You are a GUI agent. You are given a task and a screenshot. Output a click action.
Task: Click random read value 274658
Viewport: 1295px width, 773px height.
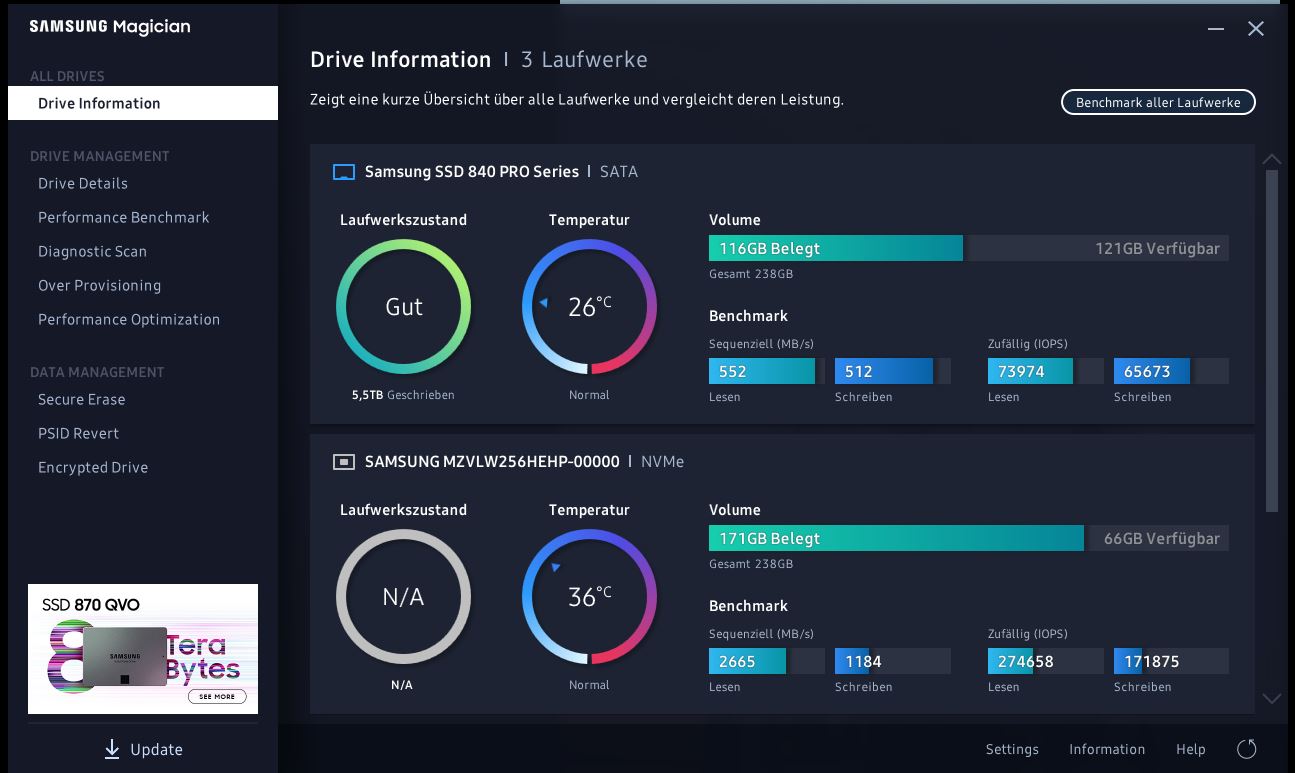point(1025,661)
